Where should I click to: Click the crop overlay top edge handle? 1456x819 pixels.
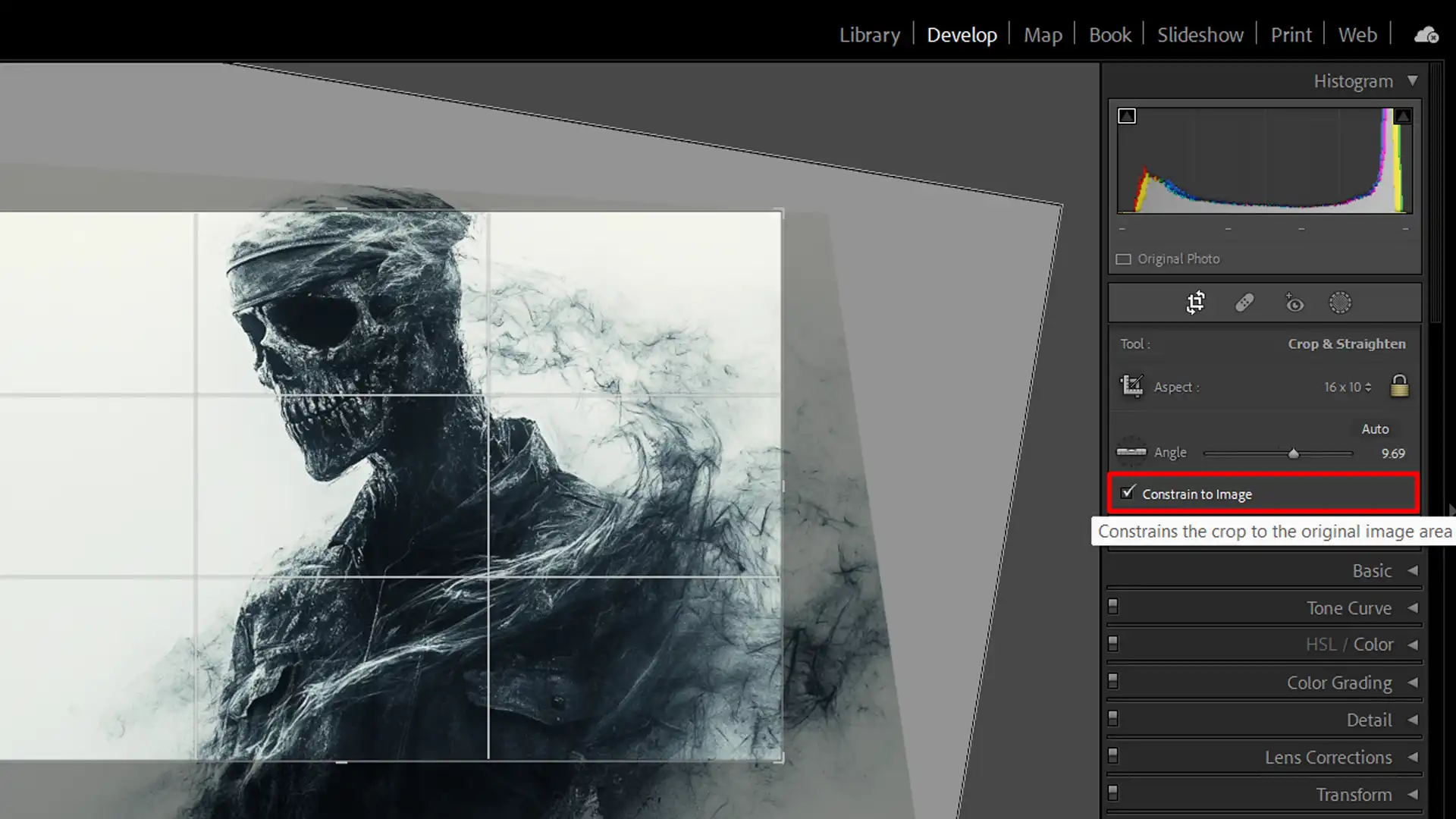341,209
